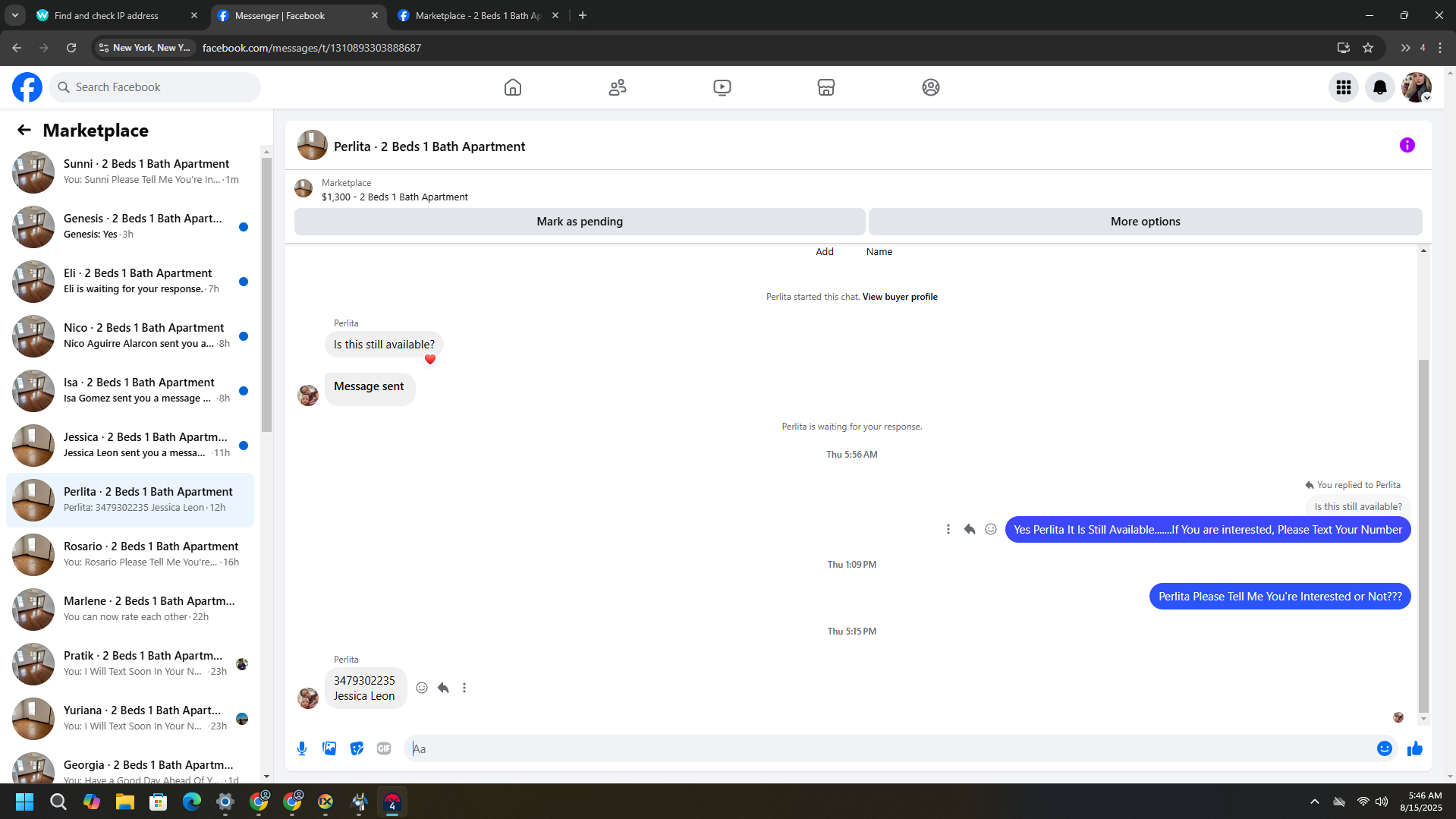
Task: Go back using the Marketplace back arrow
Action: point(24,130)
